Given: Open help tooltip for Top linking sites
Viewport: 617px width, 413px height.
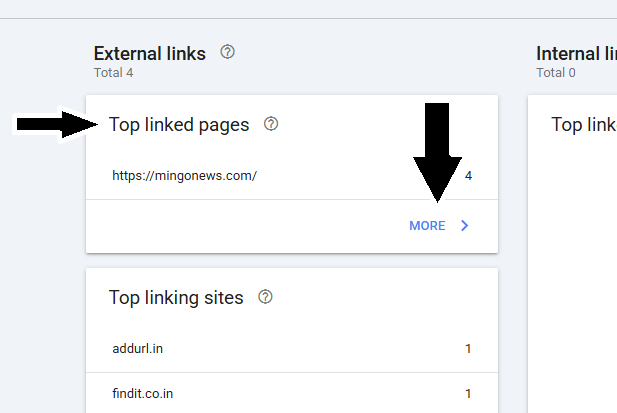Looking at the screenshot, I should coord(265,297).
